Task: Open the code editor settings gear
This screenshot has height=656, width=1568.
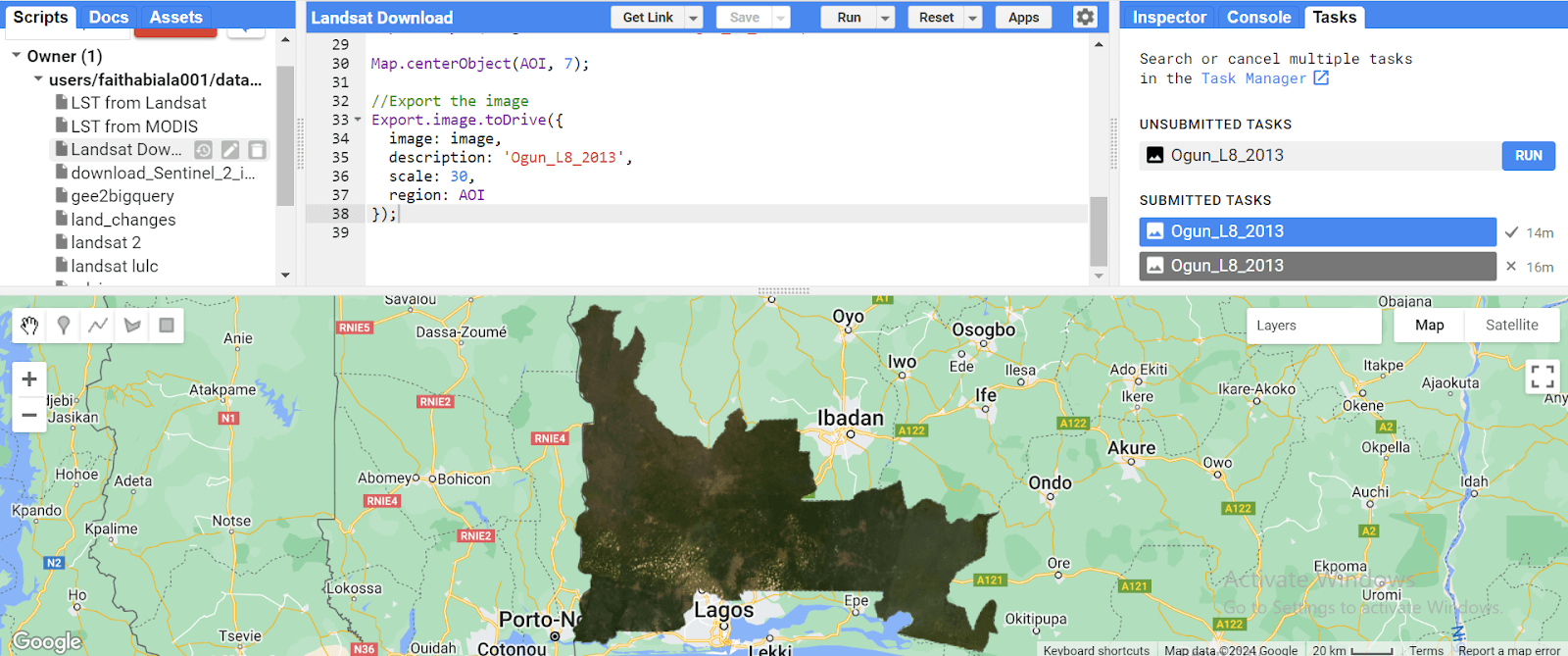Action: click(x=1085, y=17)
